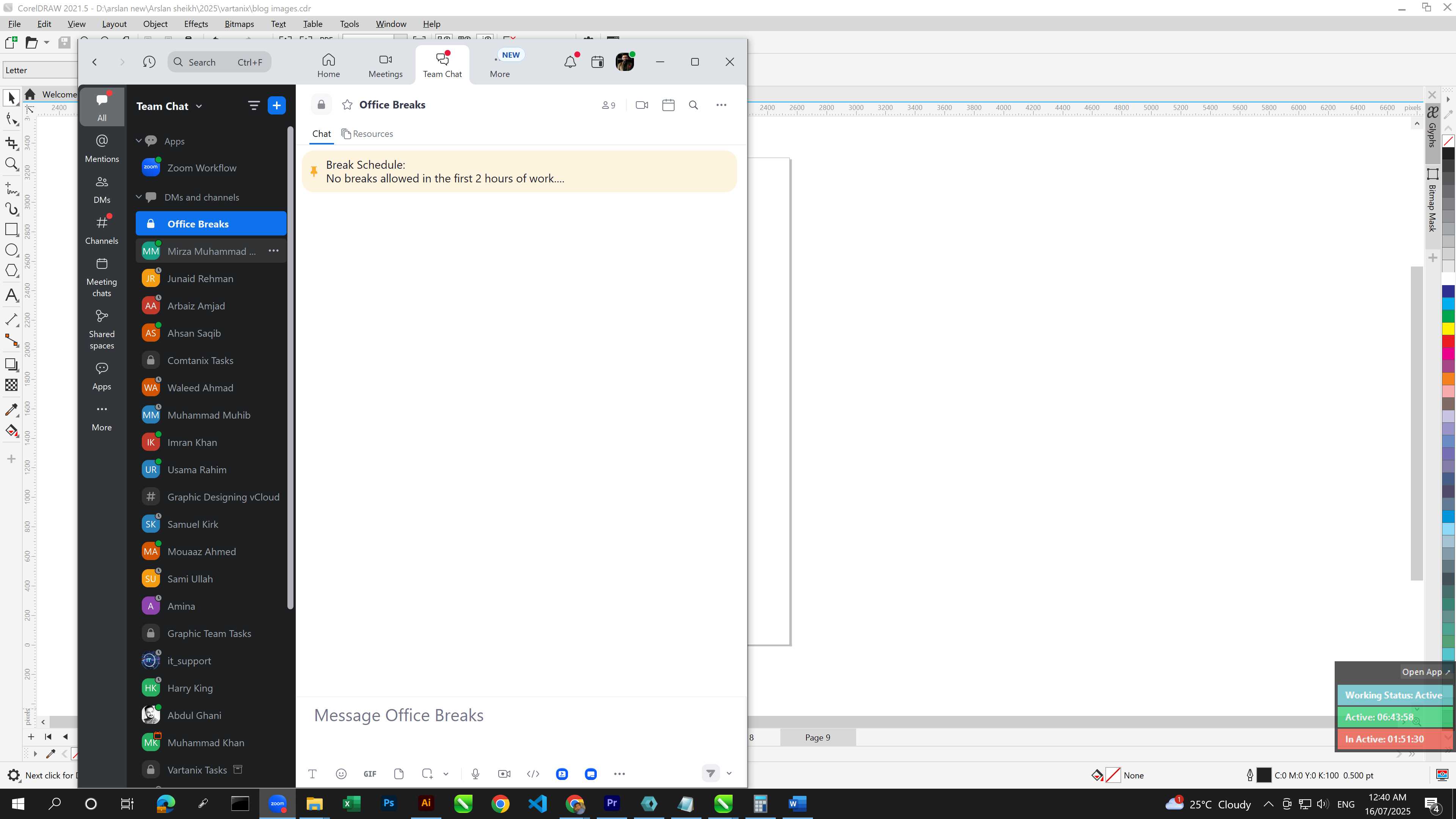
Task: Select CorelDRAW Text tool
Action: click(11, 295)
